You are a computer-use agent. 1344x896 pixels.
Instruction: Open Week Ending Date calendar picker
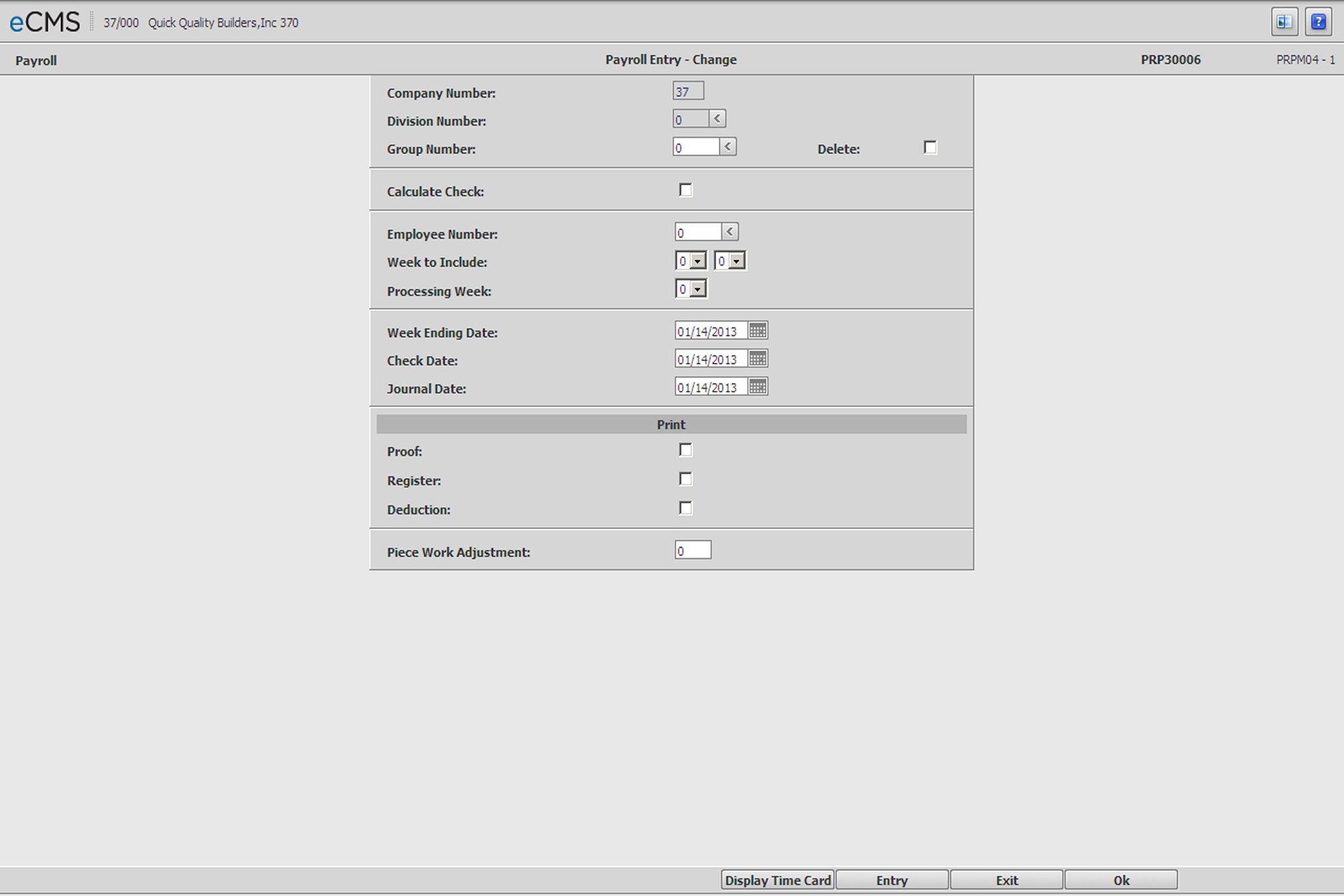tap(757, 331)
